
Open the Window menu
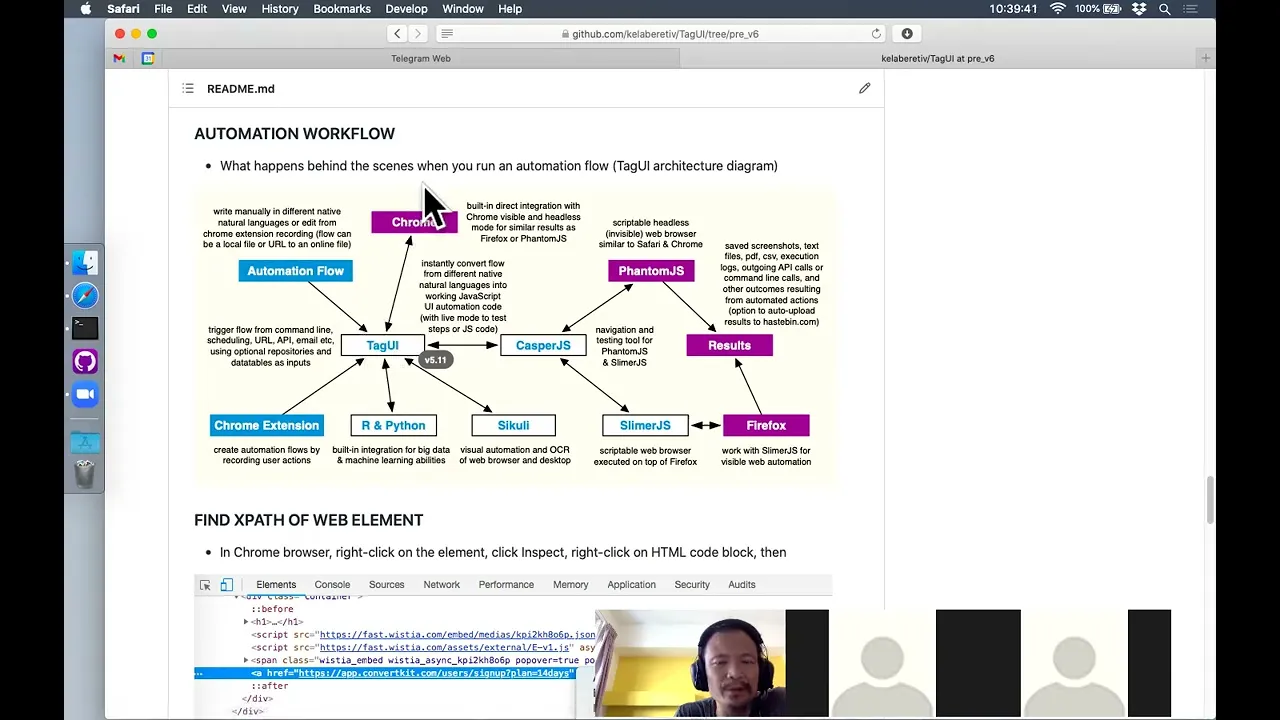[463, 9]
